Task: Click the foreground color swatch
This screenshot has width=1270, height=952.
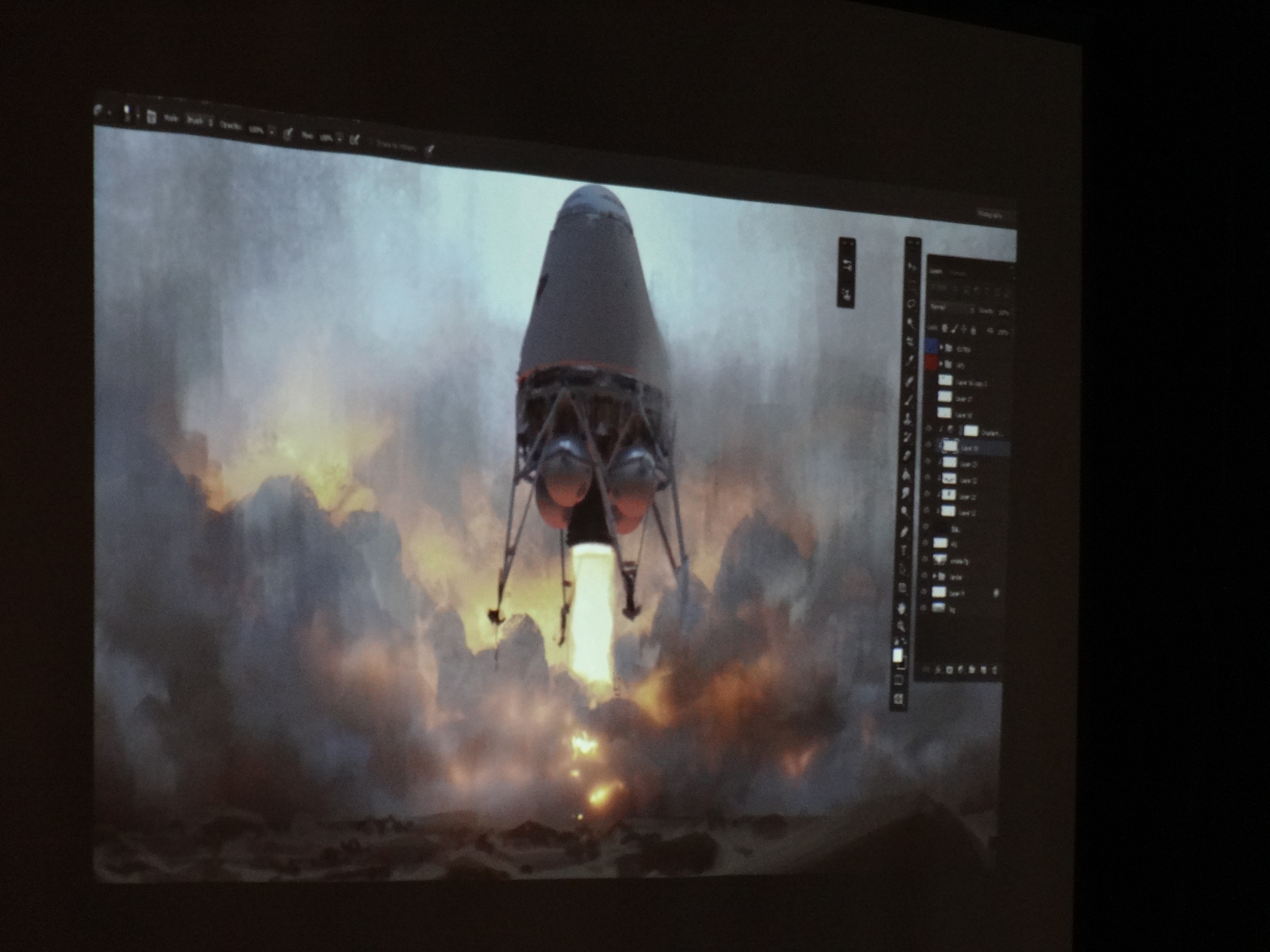Action: tap(897, 654)
